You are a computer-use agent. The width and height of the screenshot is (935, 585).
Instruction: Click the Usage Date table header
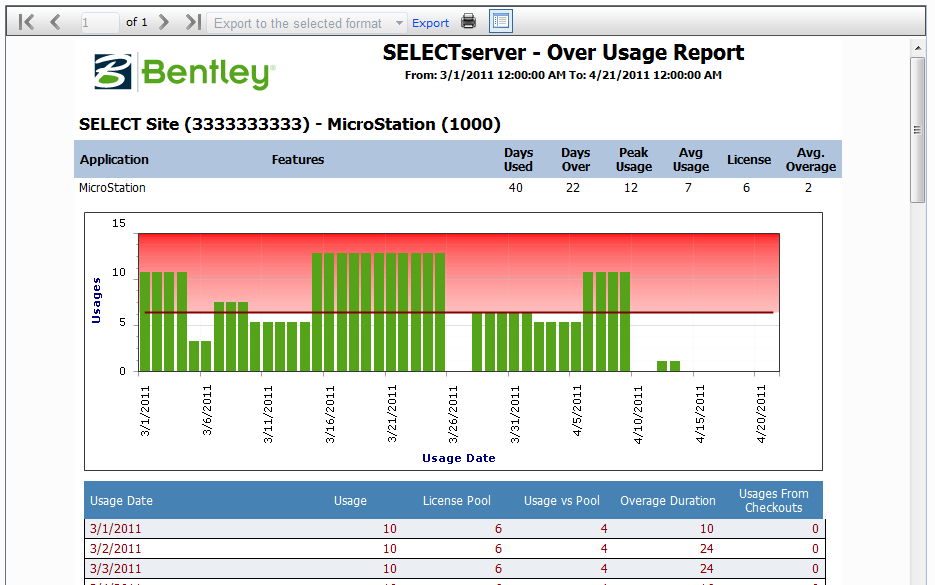pyautogui.click(x=121, y=501)
